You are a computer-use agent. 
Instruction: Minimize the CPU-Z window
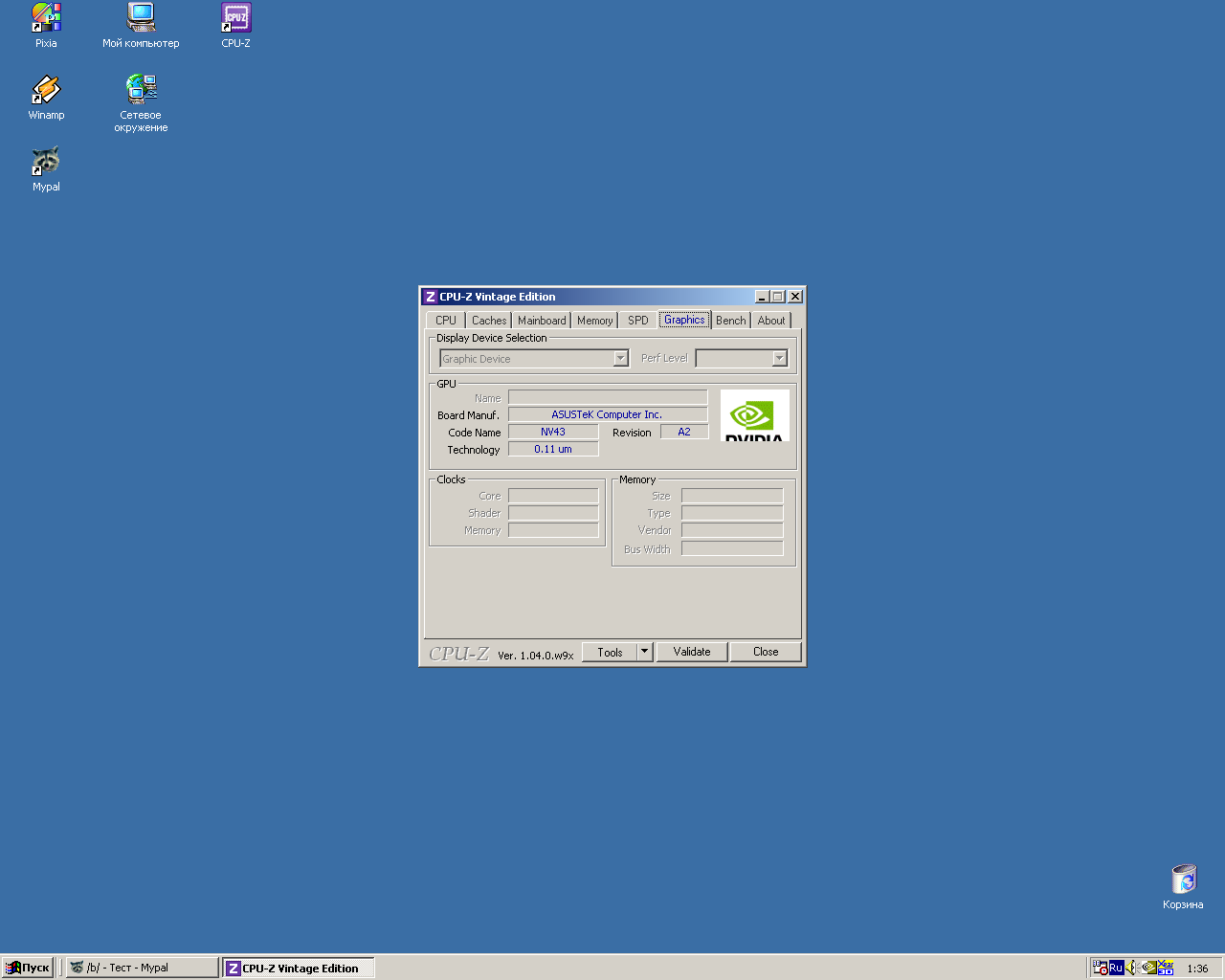pyautogui.click(x=762, y=297)
